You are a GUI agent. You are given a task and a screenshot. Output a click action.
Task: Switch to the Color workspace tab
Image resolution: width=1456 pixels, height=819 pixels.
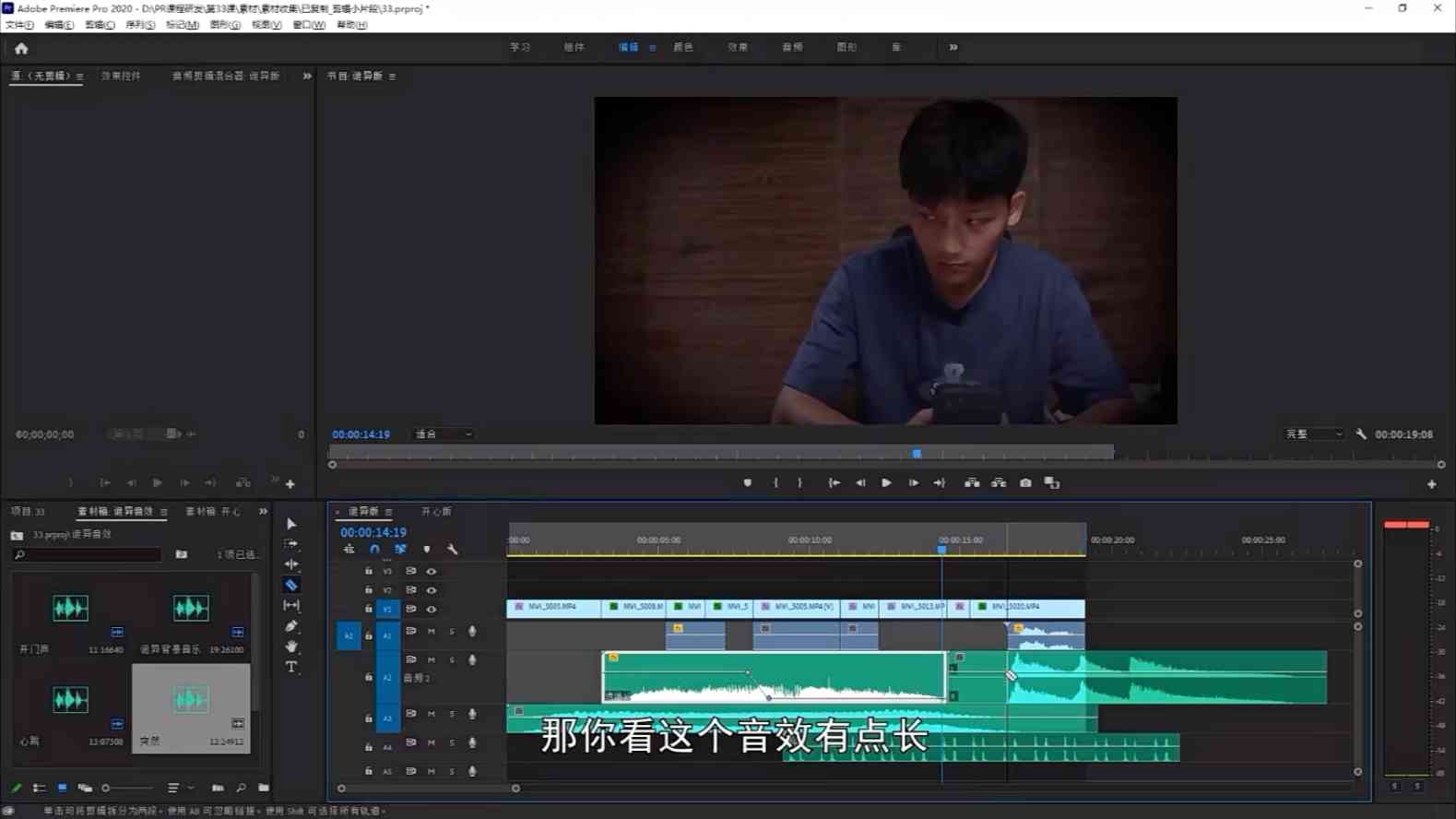click(x=683, y=47)
